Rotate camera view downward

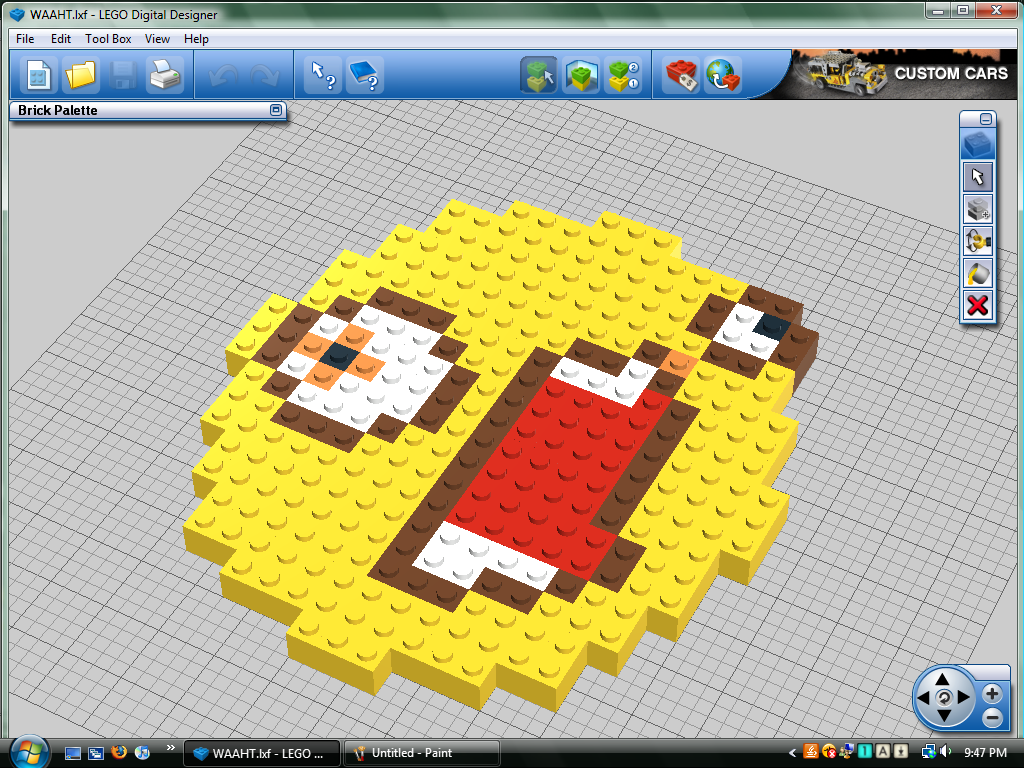(942, 716)
